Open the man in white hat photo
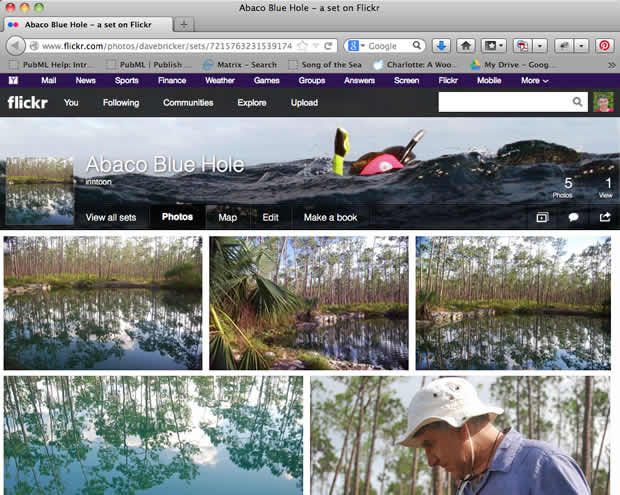This screenshot has height=495, width=620. tap(460, 436)
